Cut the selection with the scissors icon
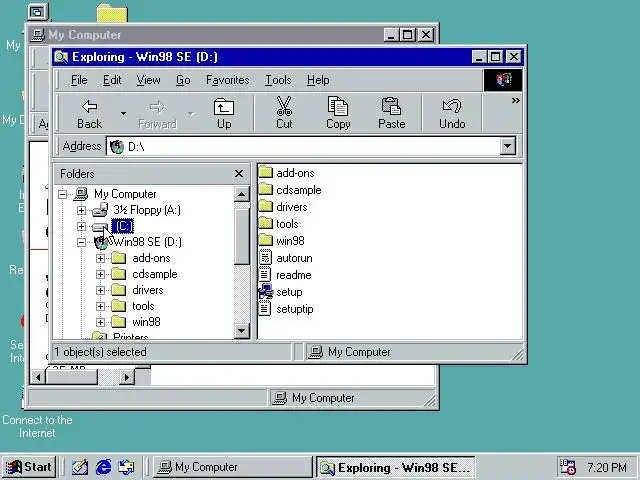This screenshot has height=480, width=640. [x=284, y=113]
